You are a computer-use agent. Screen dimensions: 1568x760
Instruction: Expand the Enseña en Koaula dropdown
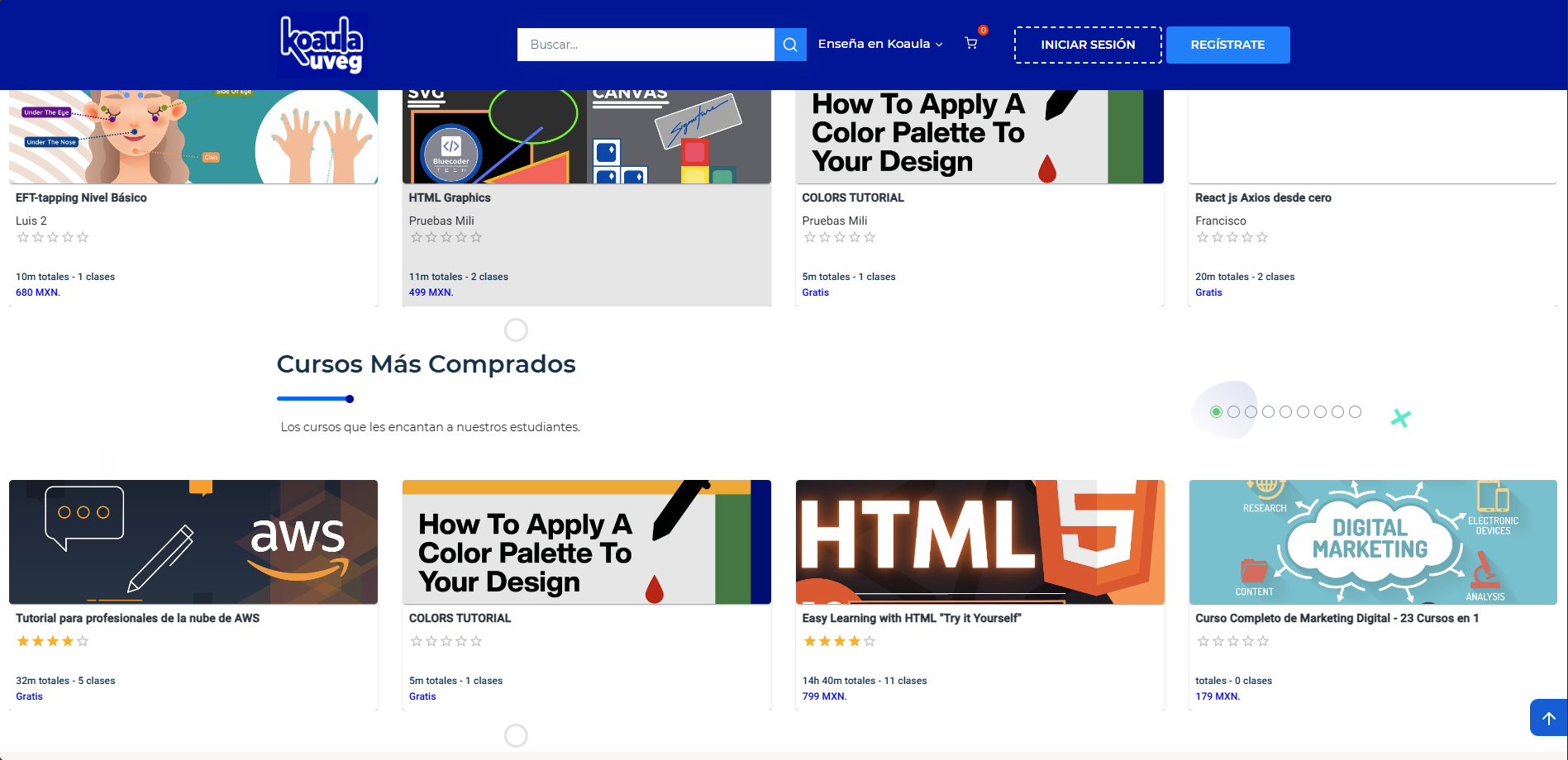(874, 45)
